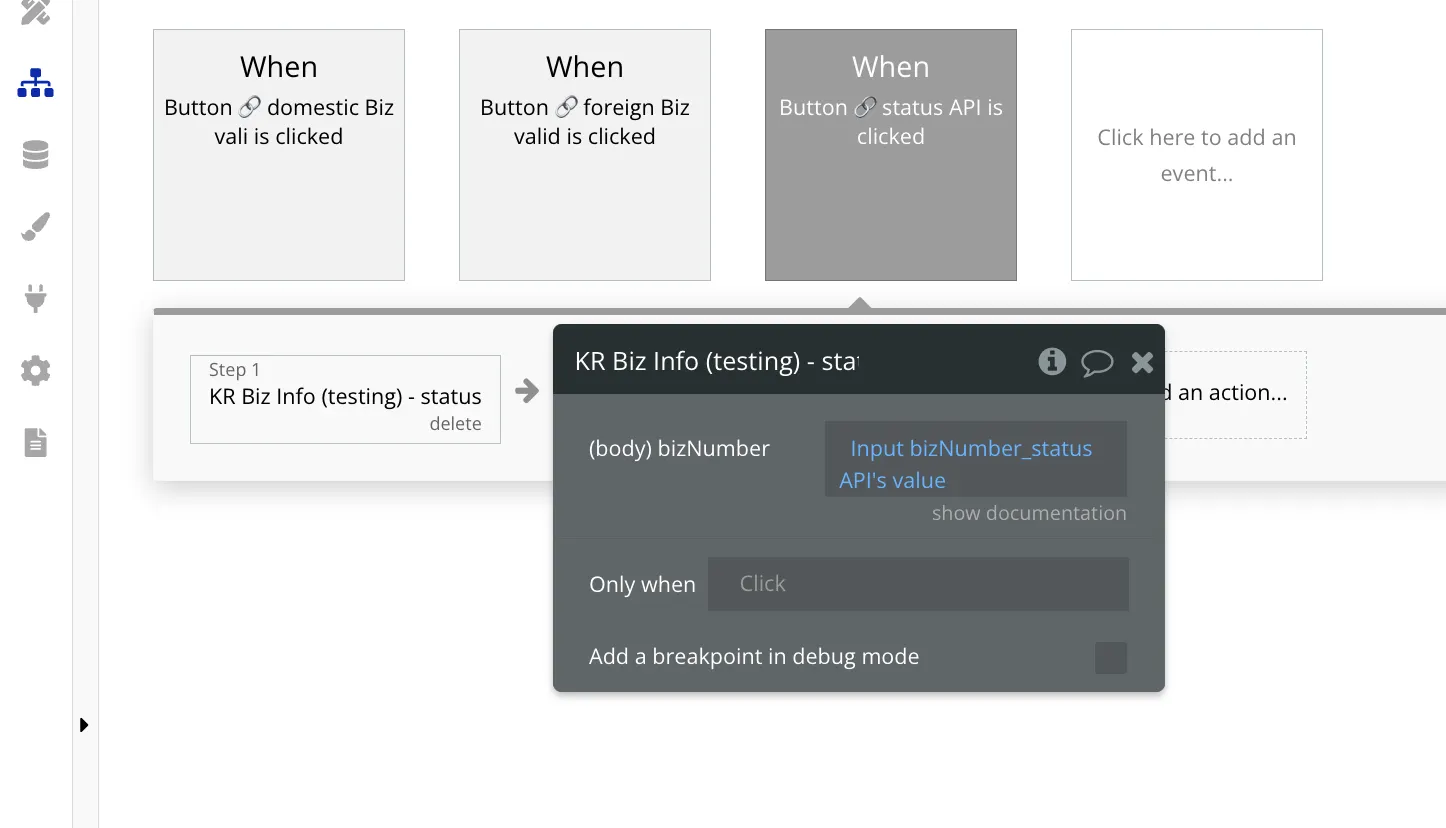Screen dimensions: 1446x828
Task: Select the foreign Biz valid clicked event
Action: tap(585, 155)
